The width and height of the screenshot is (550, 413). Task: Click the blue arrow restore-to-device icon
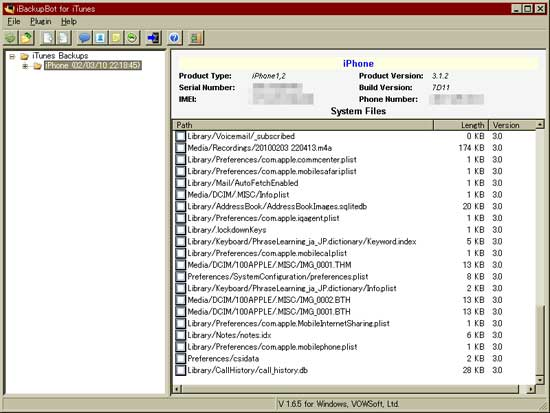(153, 38)
